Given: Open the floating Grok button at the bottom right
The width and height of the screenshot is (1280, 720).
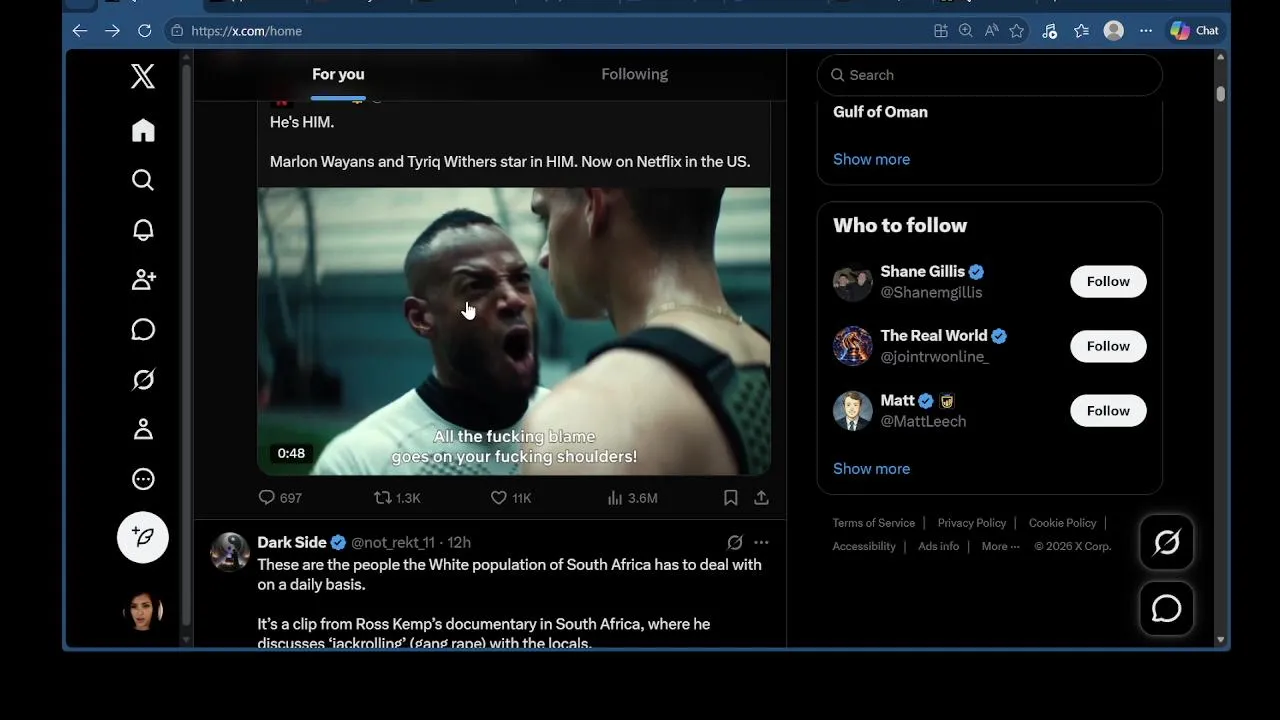Looking at the screenshot, I should click(x=1167, y=542).
